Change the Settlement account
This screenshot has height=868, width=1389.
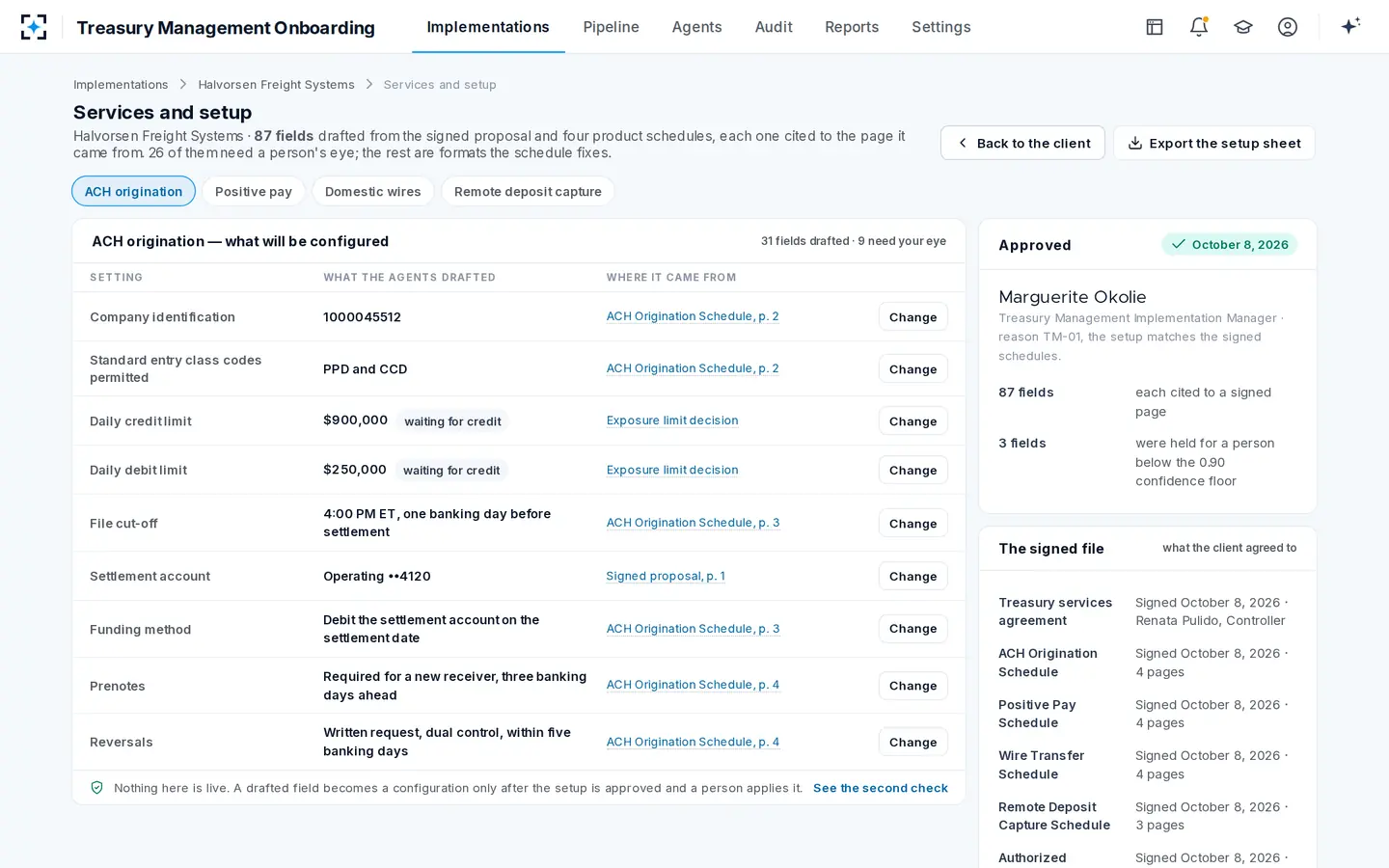click(x=912, y=576)
